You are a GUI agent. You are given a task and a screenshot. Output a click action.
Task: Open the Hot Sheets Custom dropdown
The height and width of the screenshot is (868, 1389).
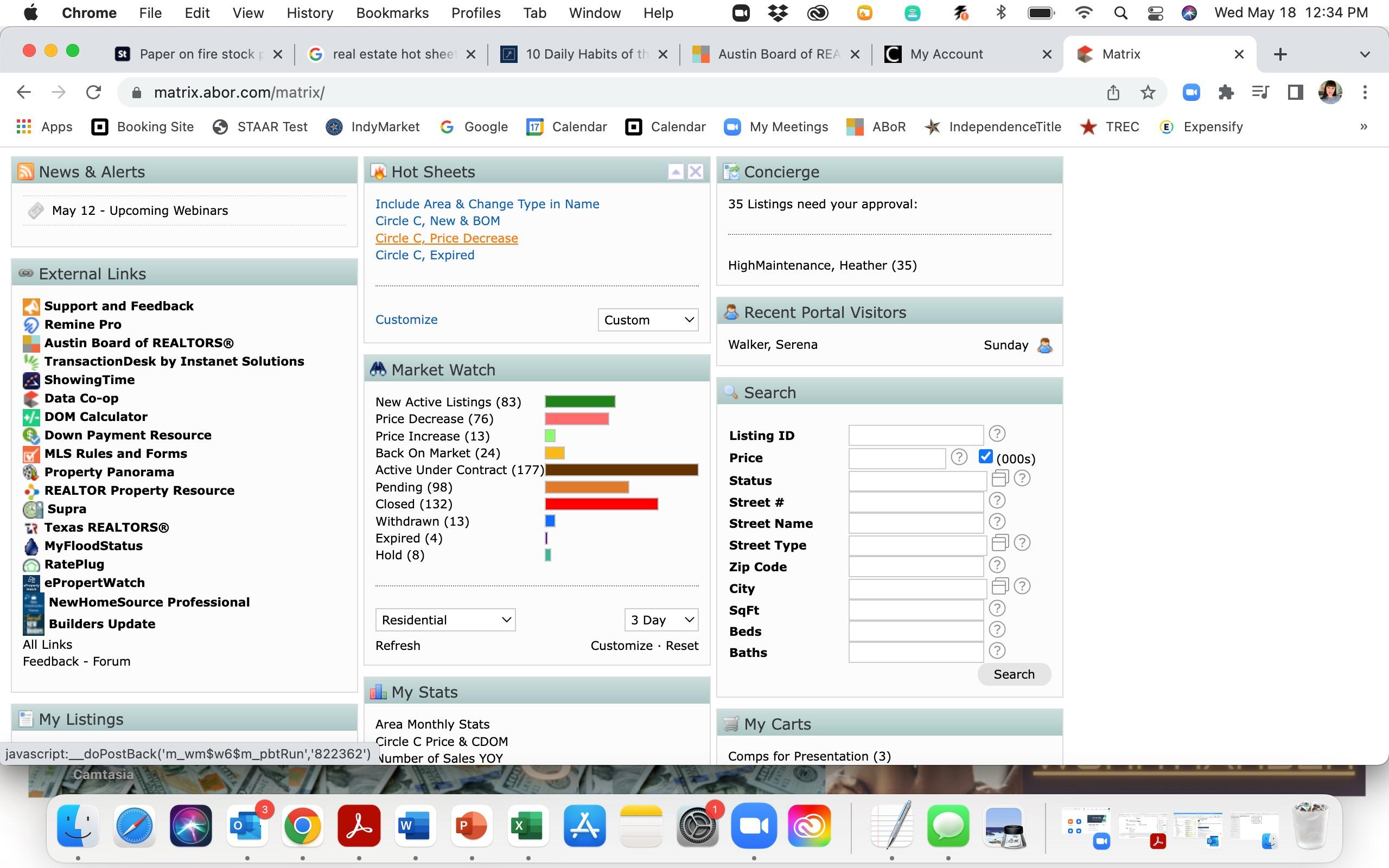click(x=647, y=320)
